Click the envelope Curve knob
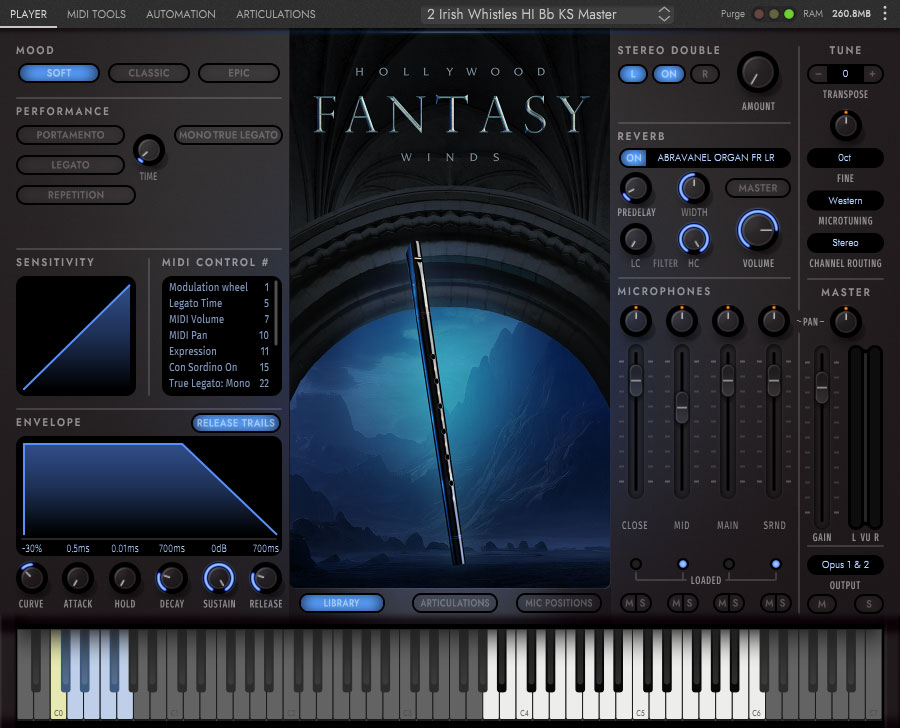Viewport: 900px width, 728px height. (31, 578)
